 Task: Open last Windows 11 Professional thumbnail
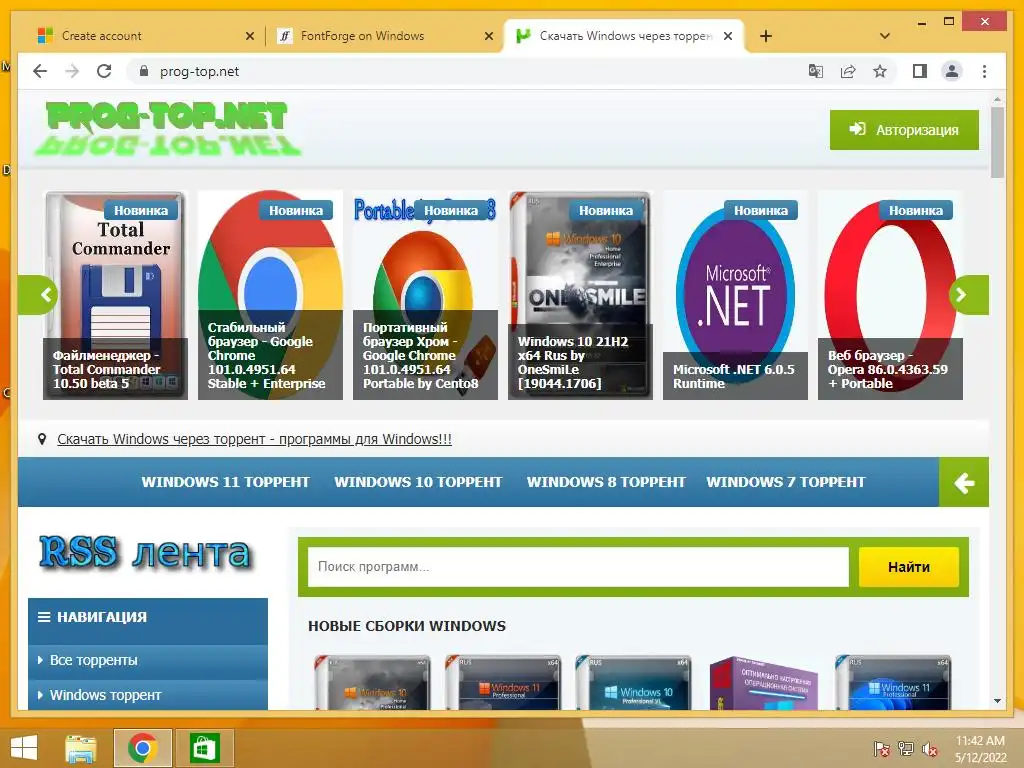893,683
